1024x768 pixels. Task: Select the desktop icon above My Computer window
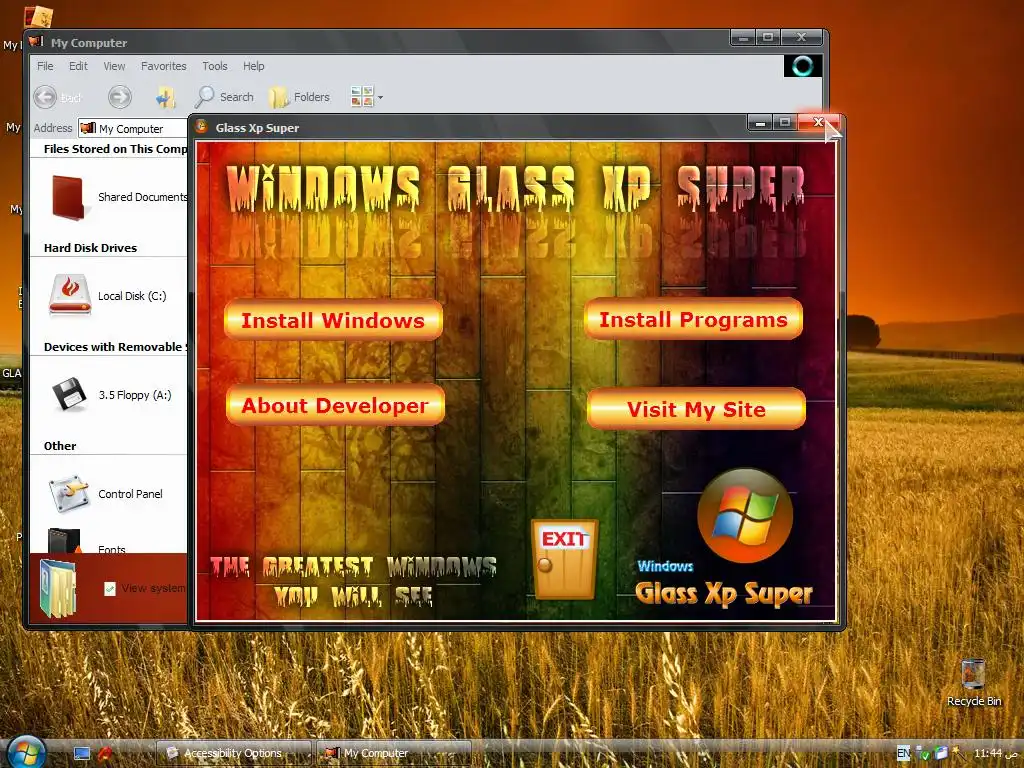click(37, 16)
